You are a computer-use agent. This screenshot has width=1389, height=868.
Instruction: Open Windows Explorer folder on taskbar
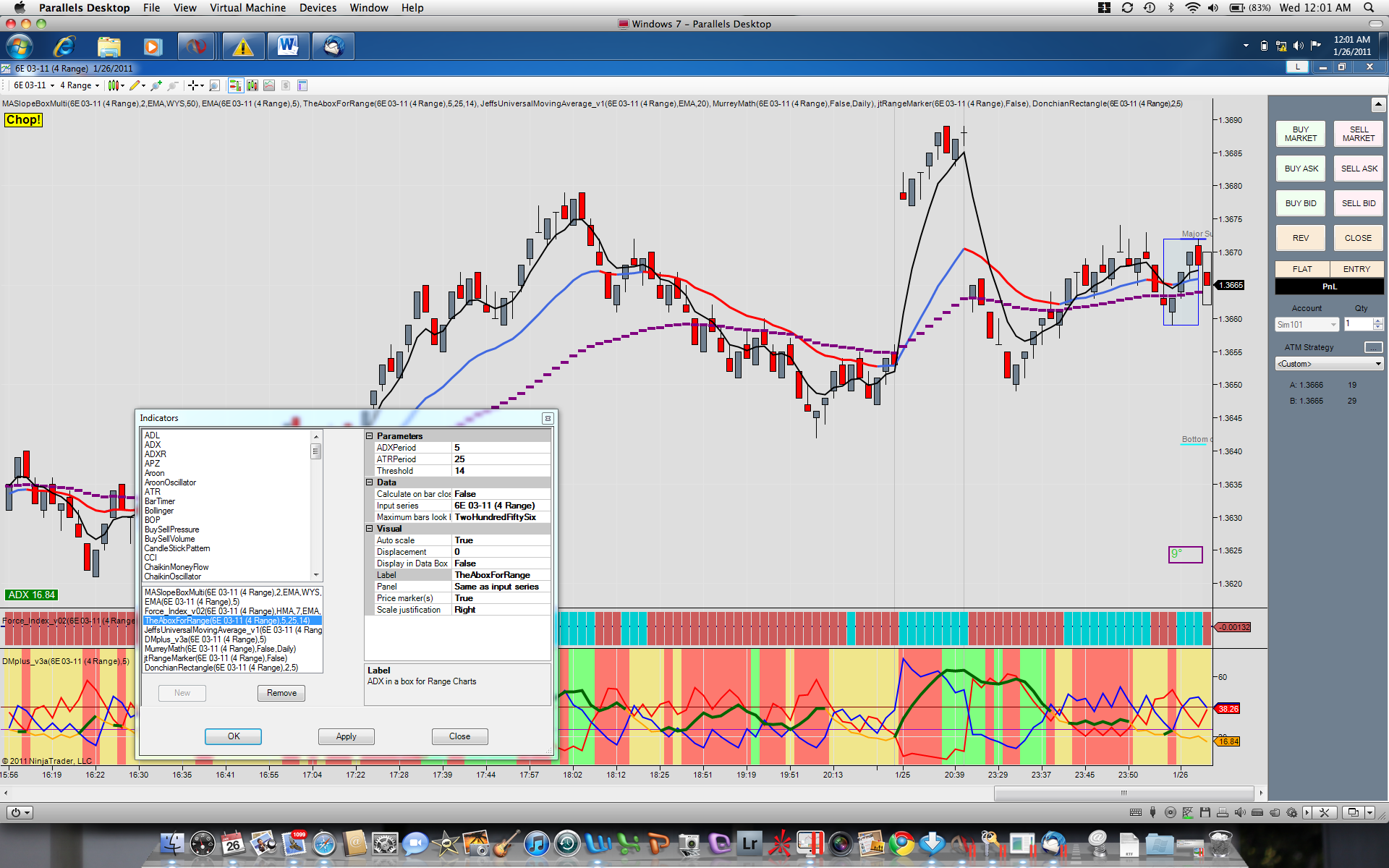tap(109, 47)
